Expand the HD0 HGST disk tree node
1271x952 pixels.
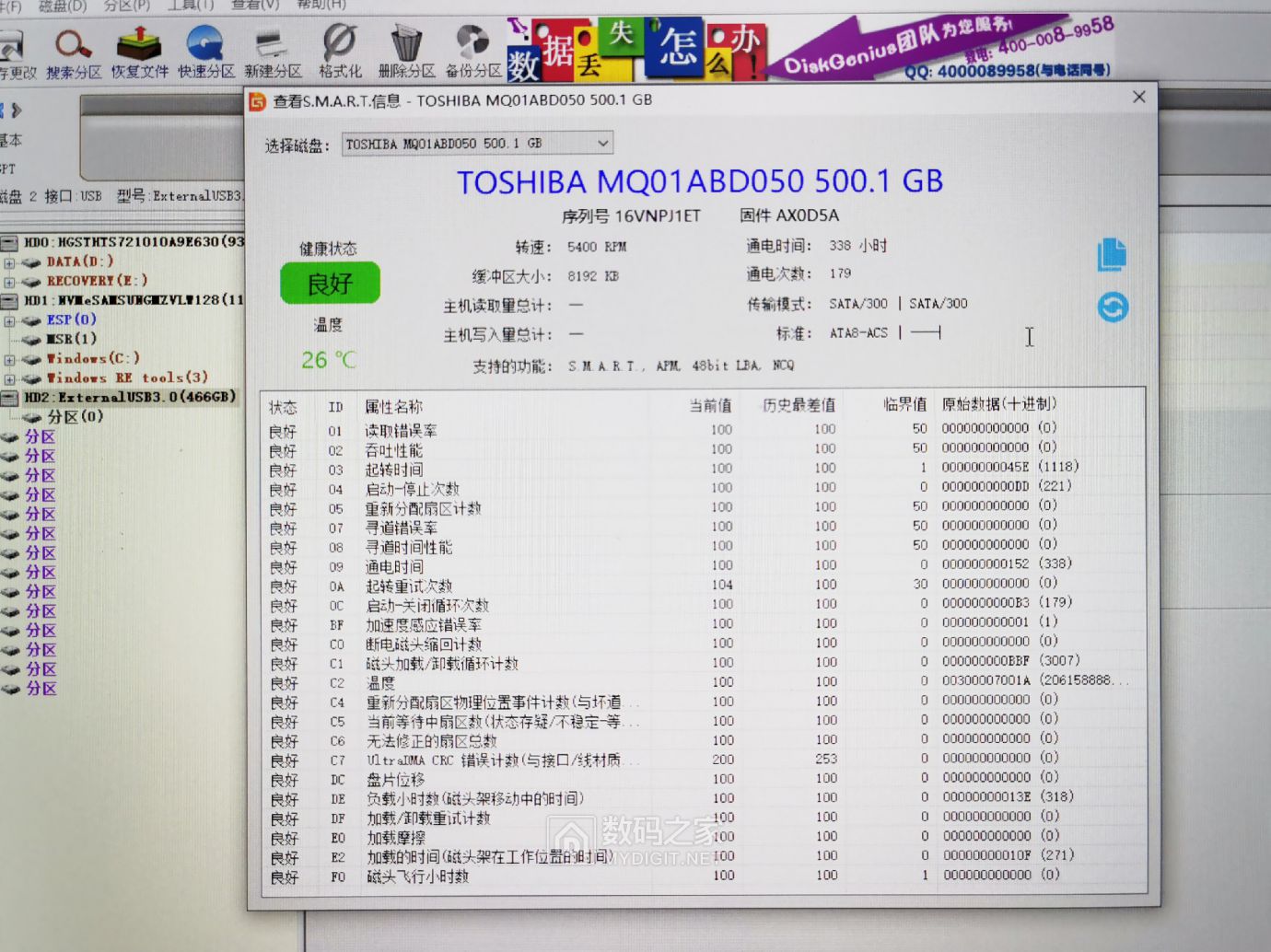pos(7,243)
